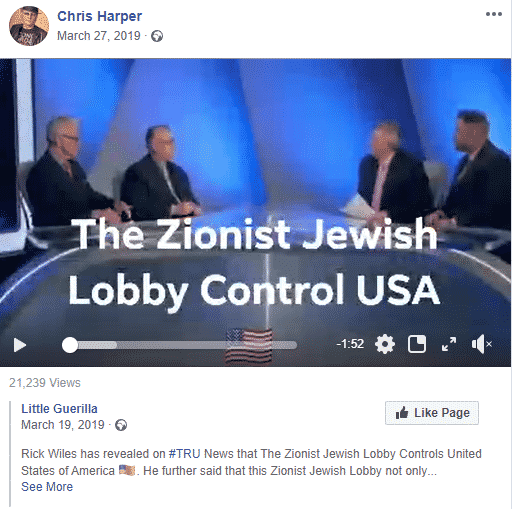Open Little Guerilla page link
The width and height of the screenshot is (512, 509).
pos(59,409)
